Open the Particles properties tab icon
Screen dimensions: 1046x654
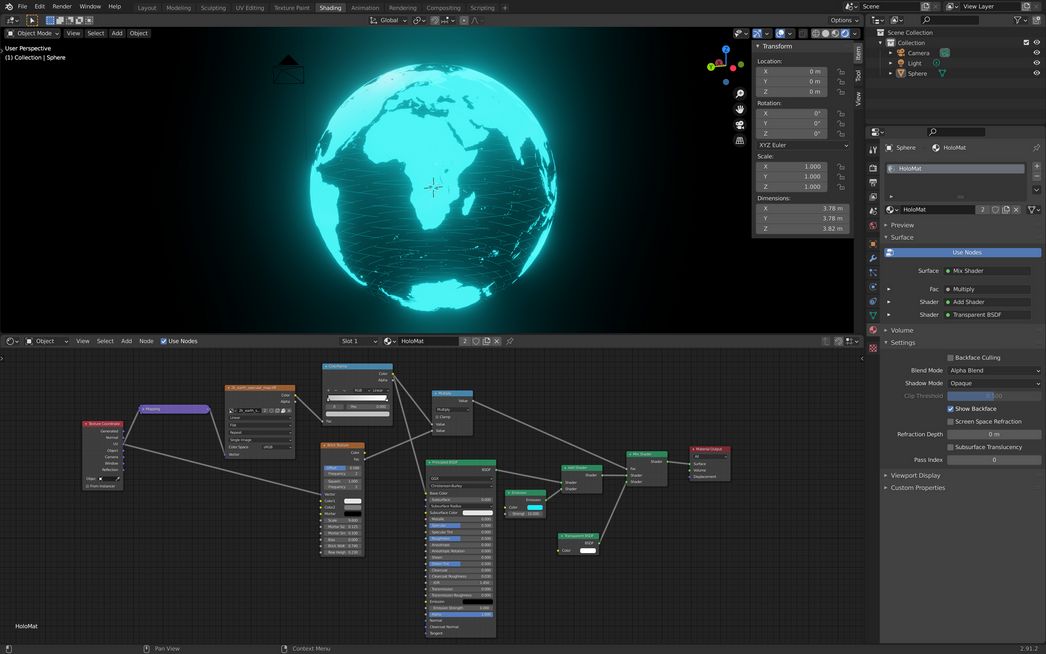pyautogui.click(x=873, y=272)
